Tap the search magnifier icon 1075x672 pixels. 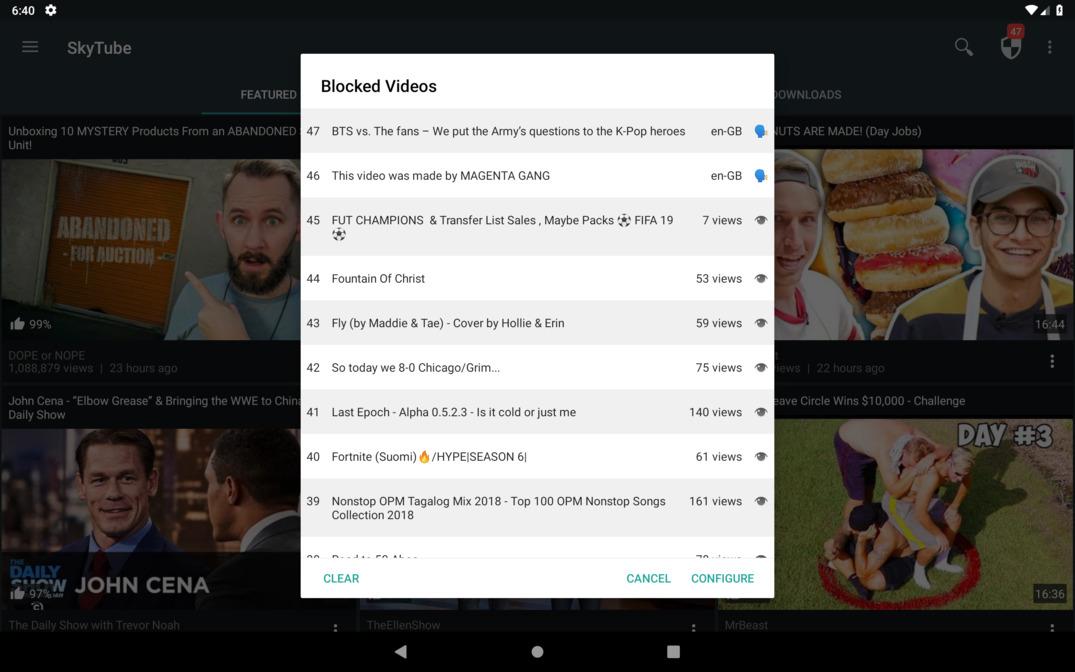click(963, 47)
